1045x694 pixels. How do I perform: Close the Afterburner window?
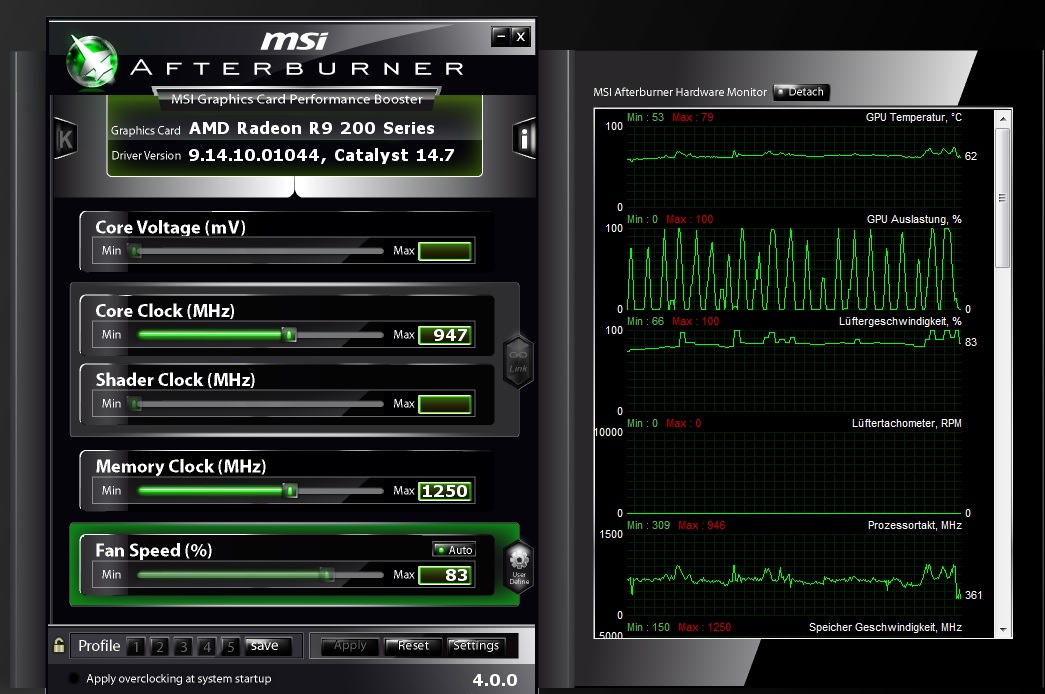(521, 36)
